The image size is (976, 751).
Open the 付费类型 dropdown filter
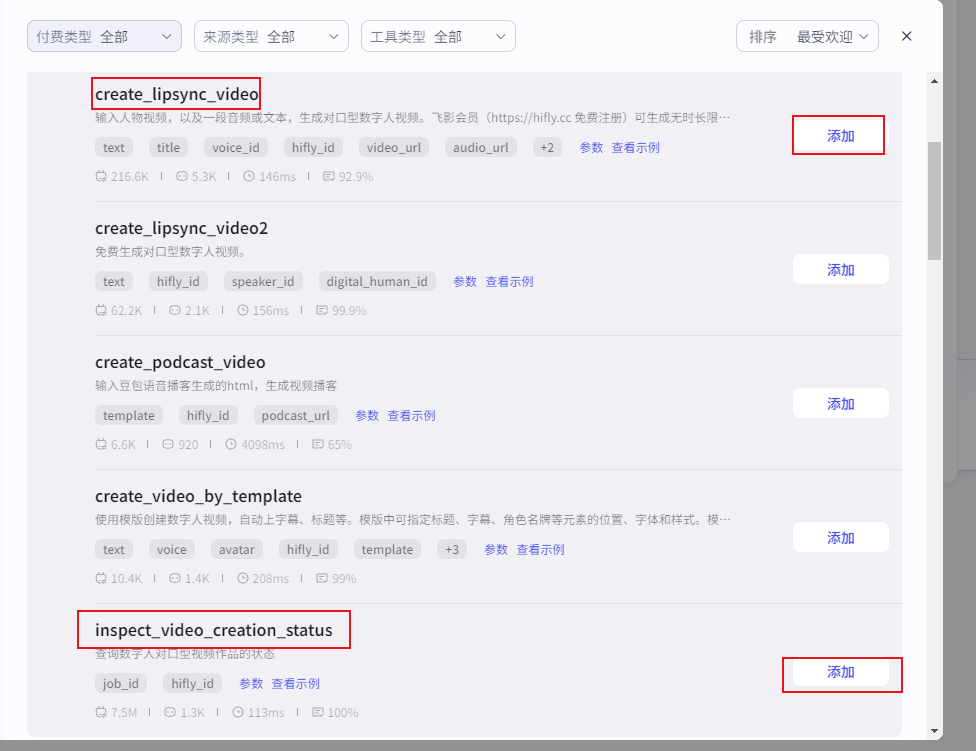(104, 36)
